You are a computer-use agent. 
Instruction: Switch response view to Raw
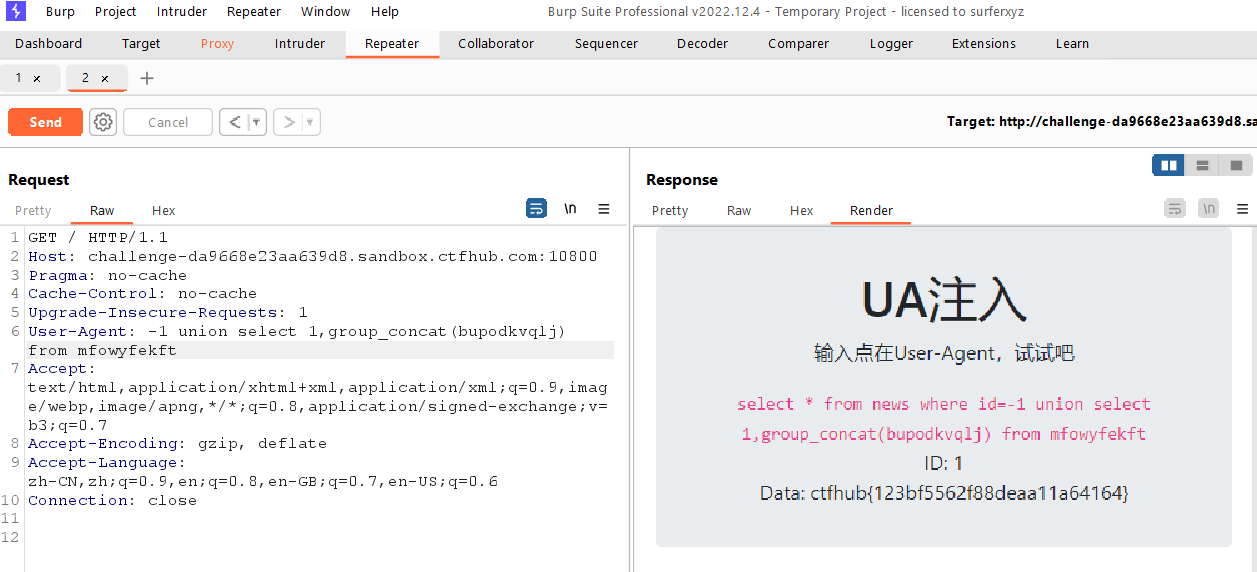click(739, 210)
